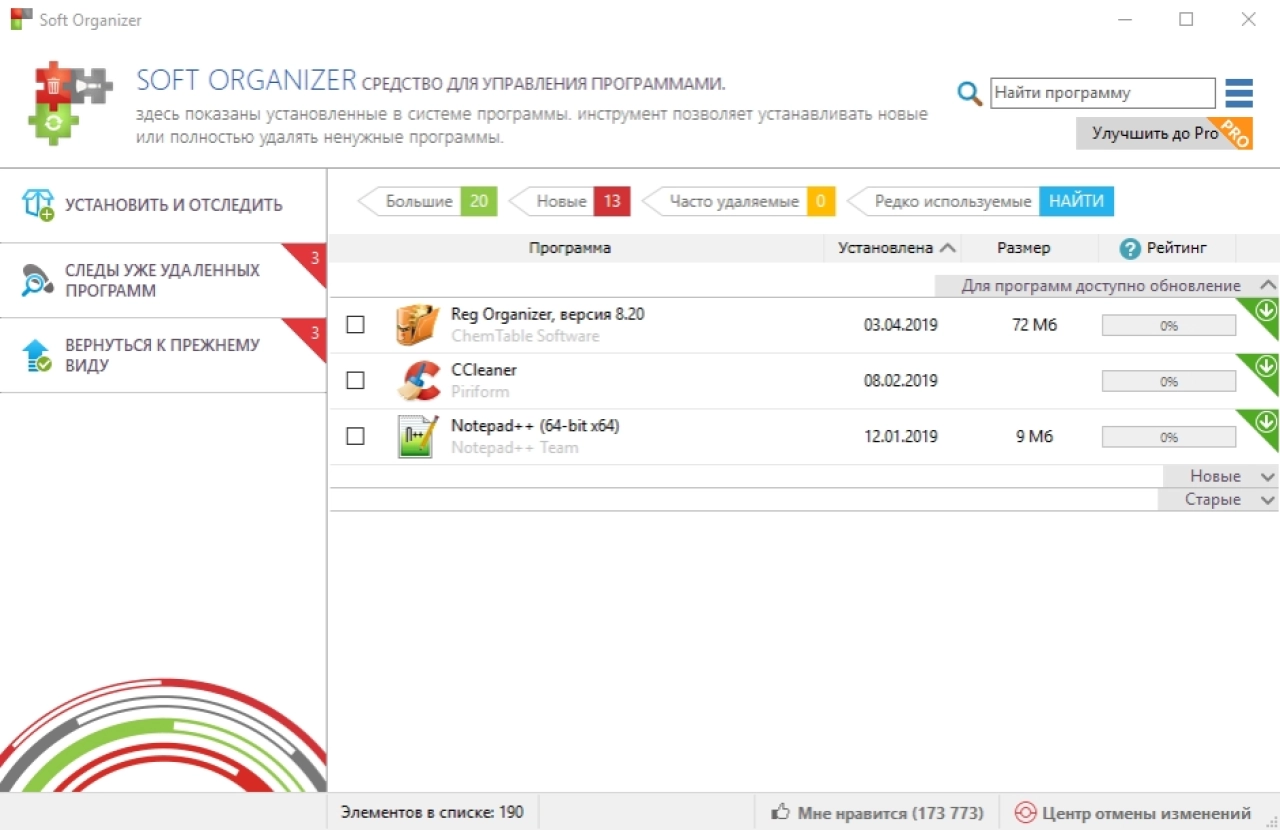Click the undo center red icon
Viewport: 1280px width, 830px height.
click(x=1025, y=812)
